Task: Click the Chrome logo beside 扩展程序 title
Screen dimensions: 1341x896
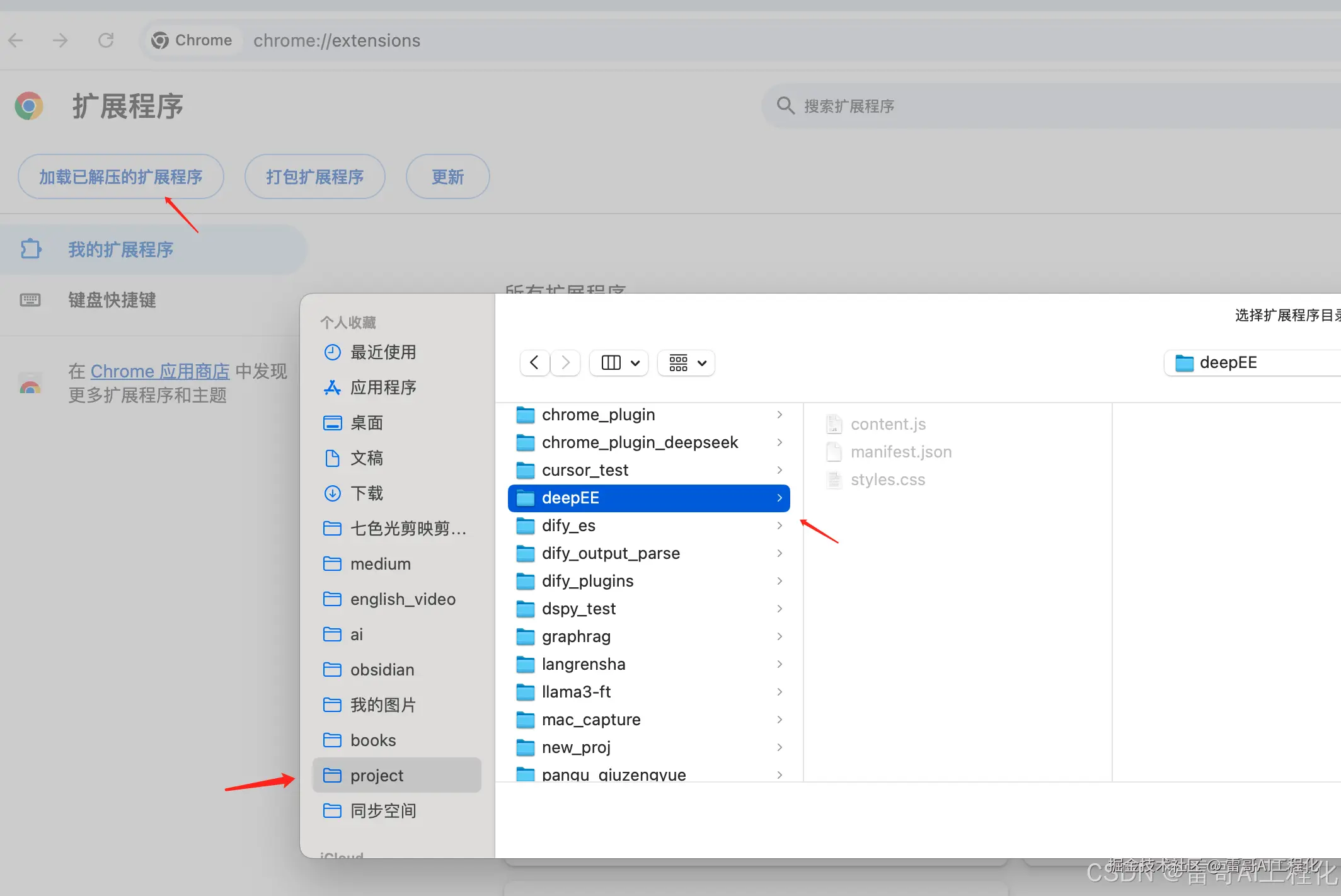Action: point(29,106)
